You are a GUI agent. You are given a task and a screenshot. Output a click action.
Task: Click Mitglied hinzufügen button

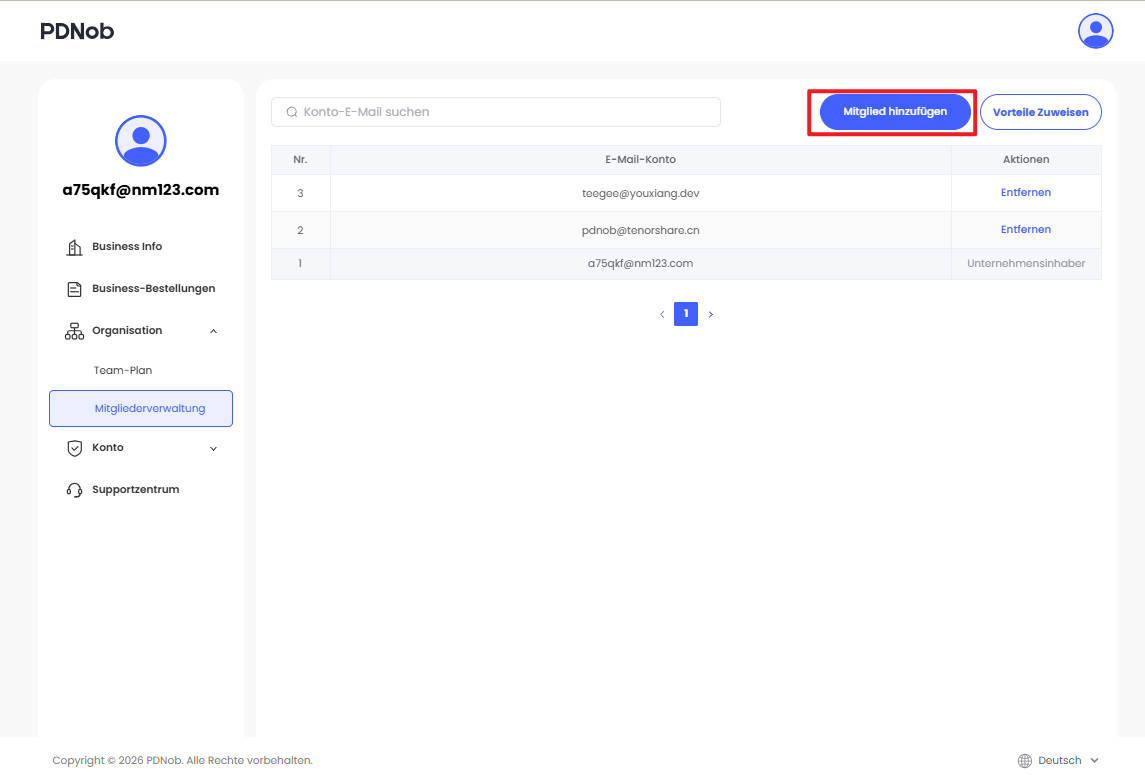[x=895, y=112]
